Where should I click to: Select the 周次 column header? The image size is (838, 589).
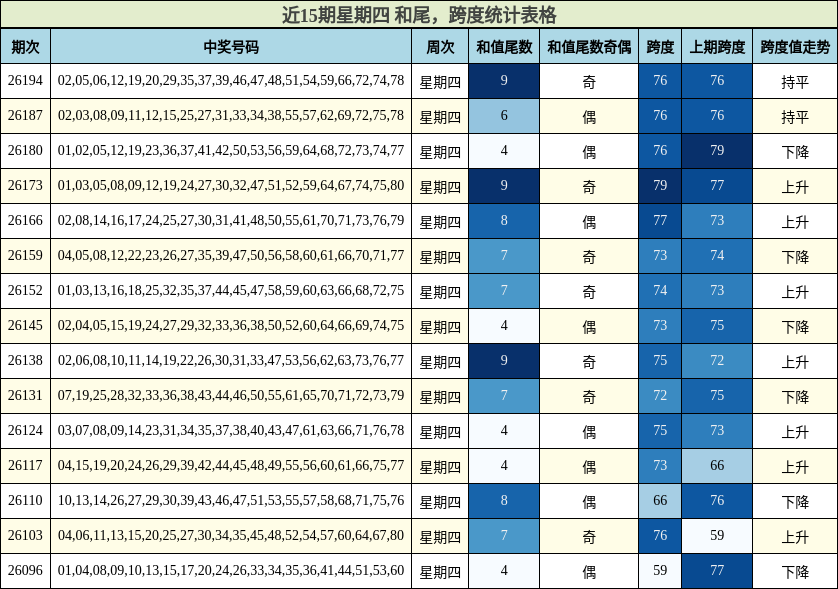coord(440,46)
